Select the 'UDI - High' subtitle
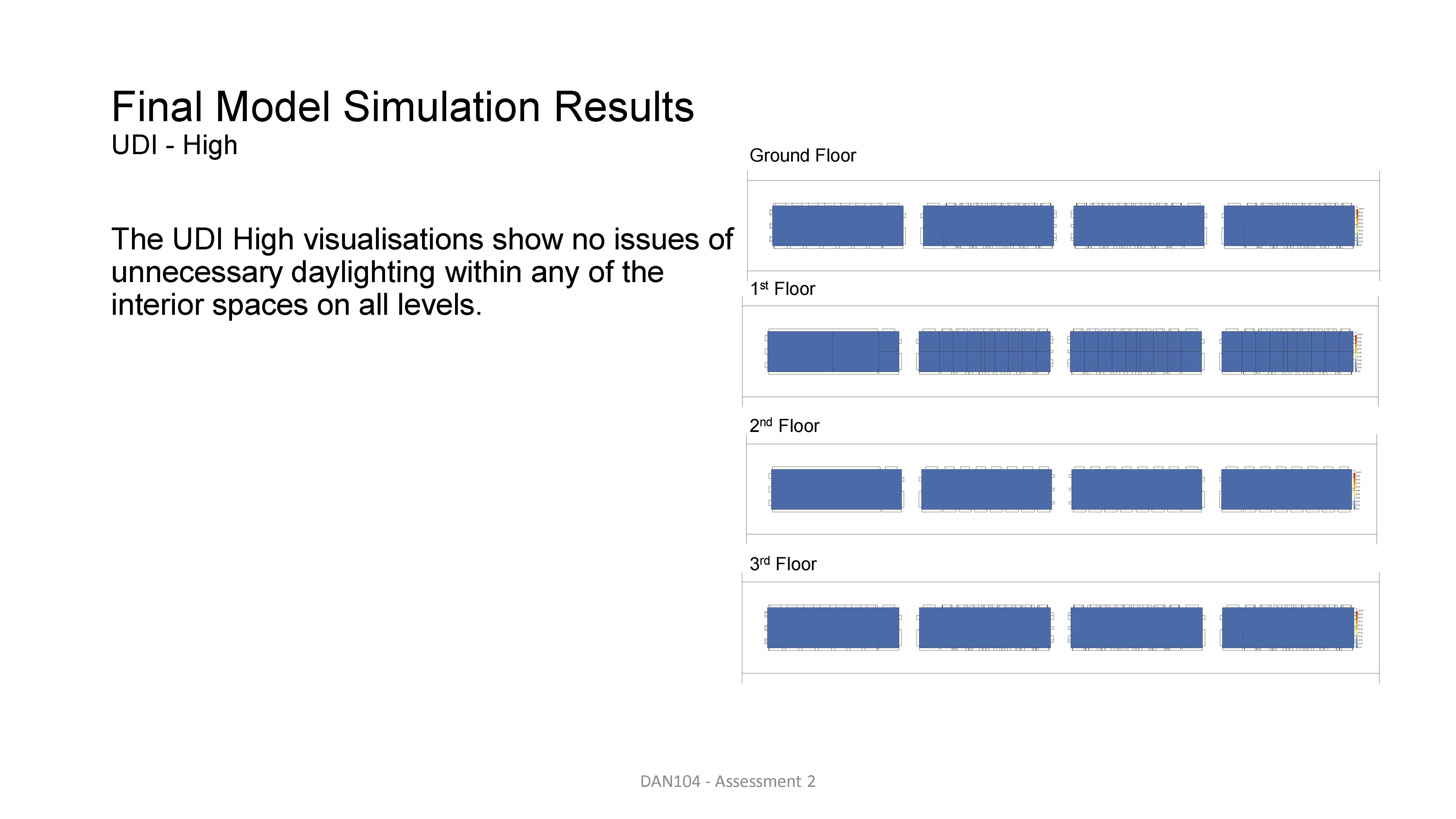 (174, 145)
